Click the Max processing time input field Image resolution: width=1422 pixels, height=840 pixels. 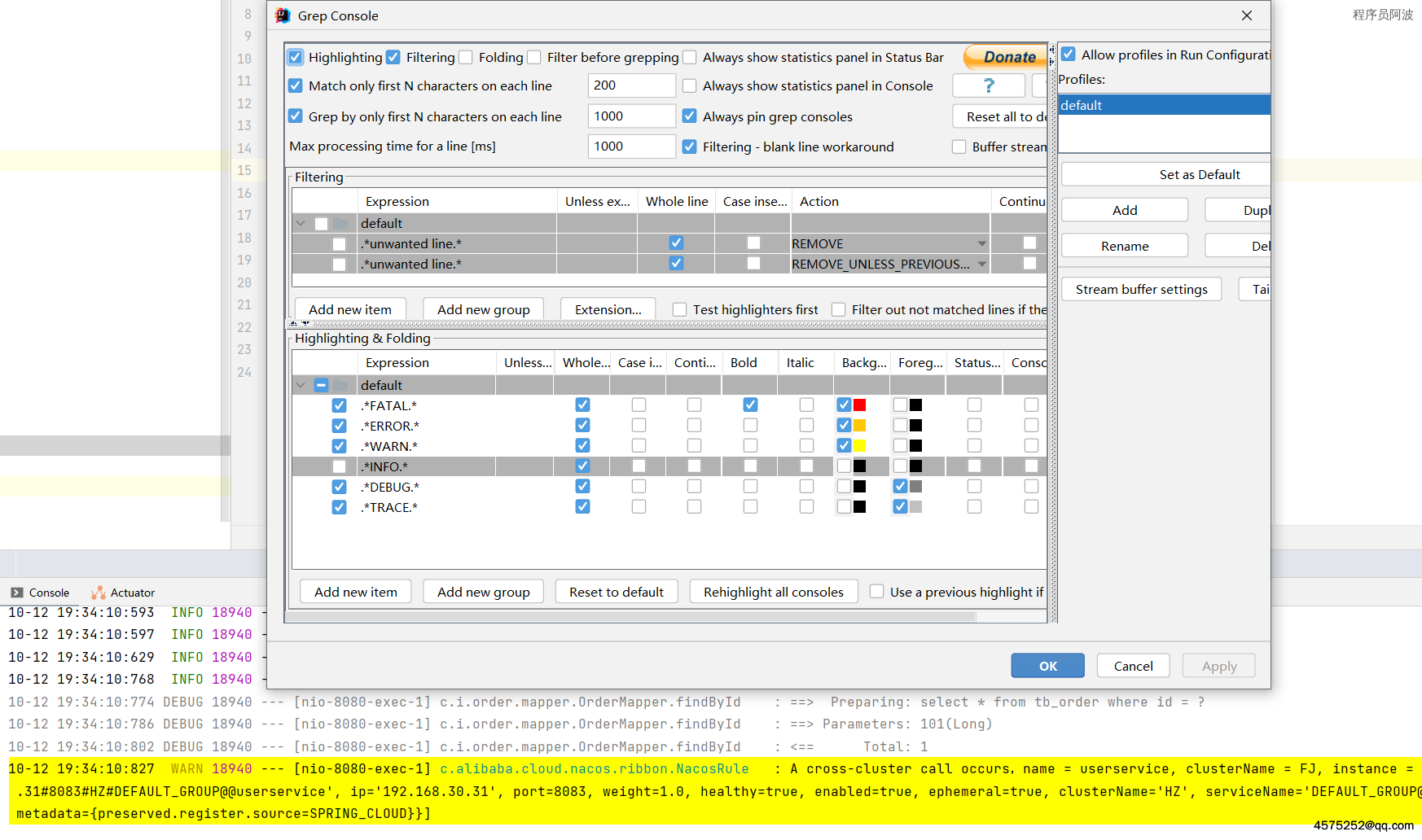[631, 147]
